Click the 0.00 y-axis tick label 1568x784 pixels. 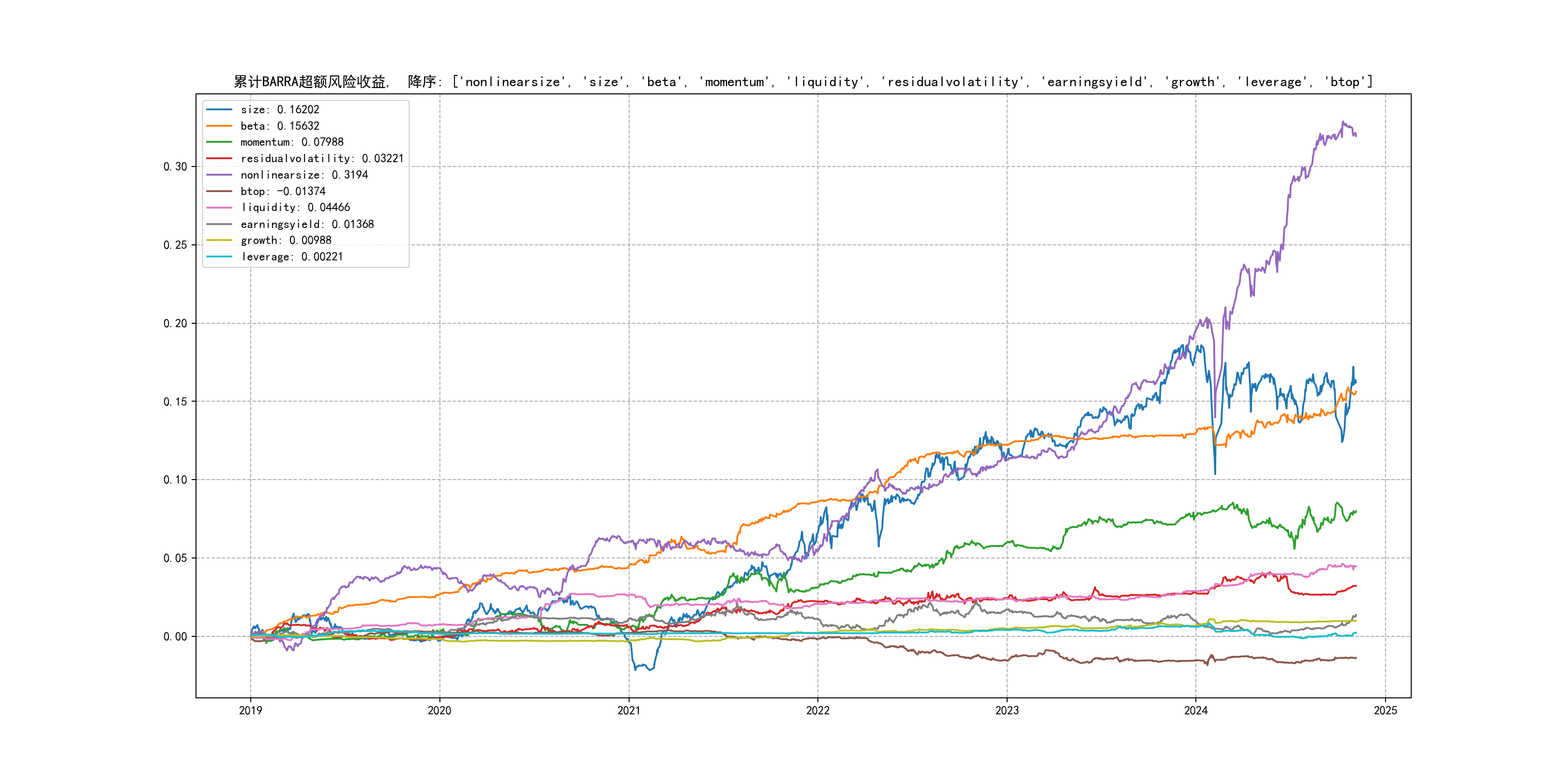pyautogui.click(x=175, y=637)
